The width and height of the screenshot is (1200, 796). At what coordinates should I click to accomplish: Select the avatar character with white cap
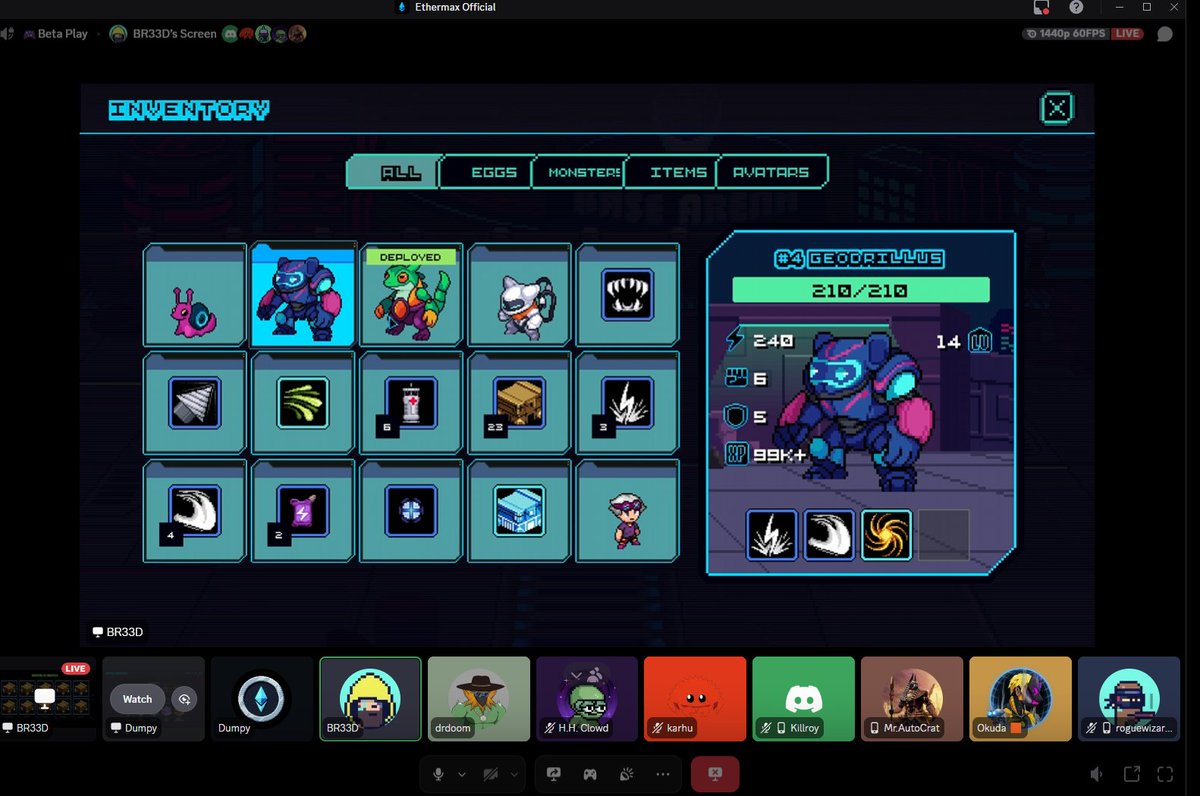coord(627,511)
